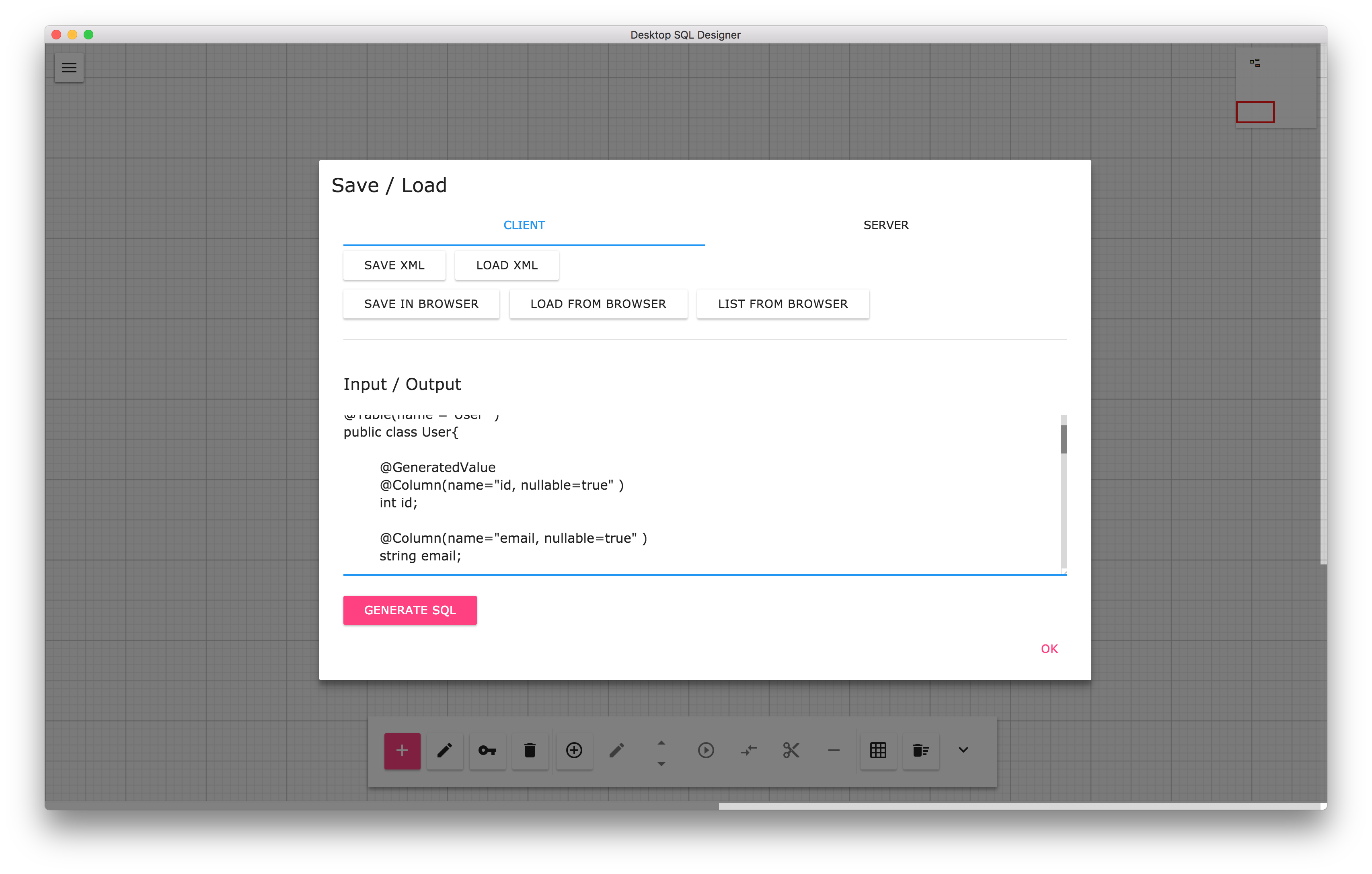
Task: Click the converging arrows icon
Action: (x=748, y=750)
